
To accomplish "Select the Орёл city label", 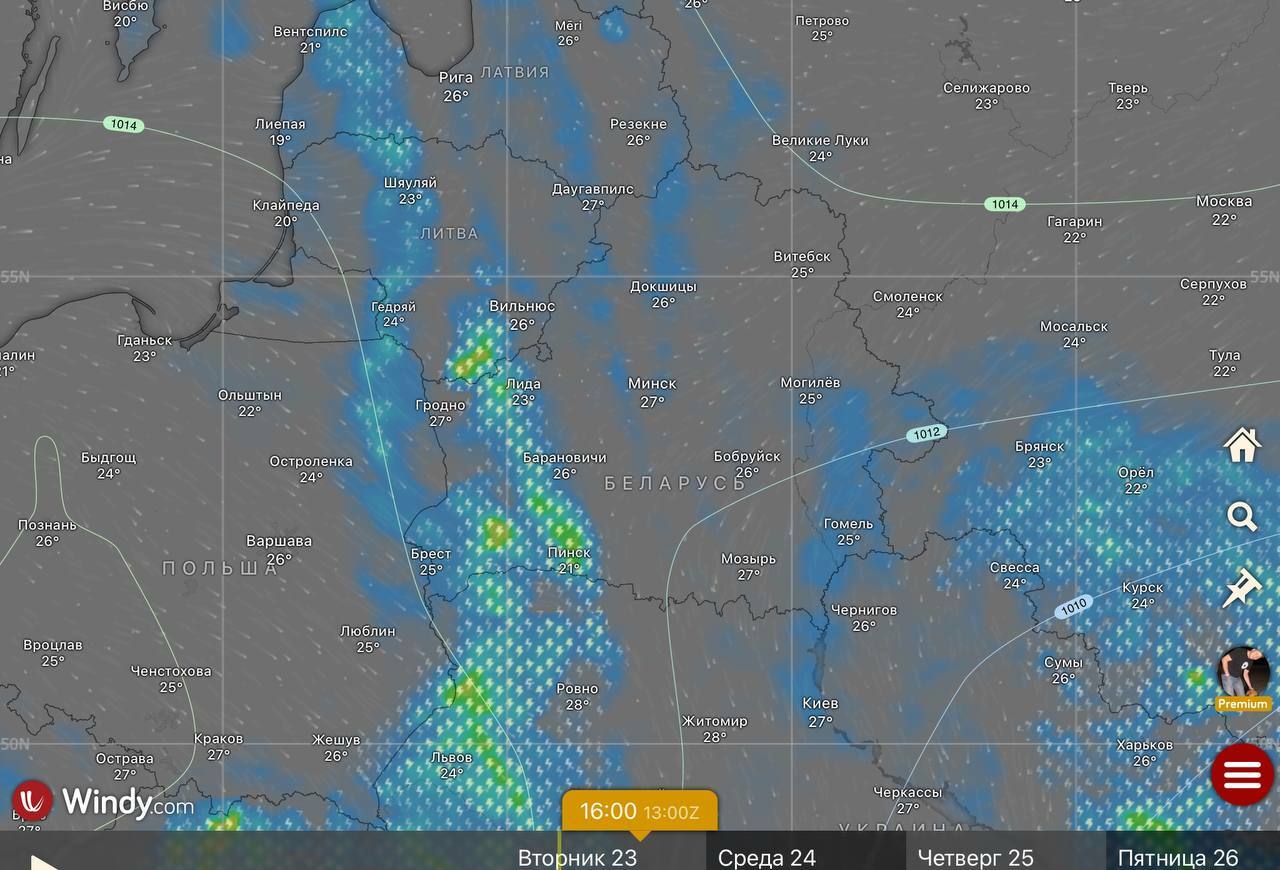I will tap(1136, 472).
